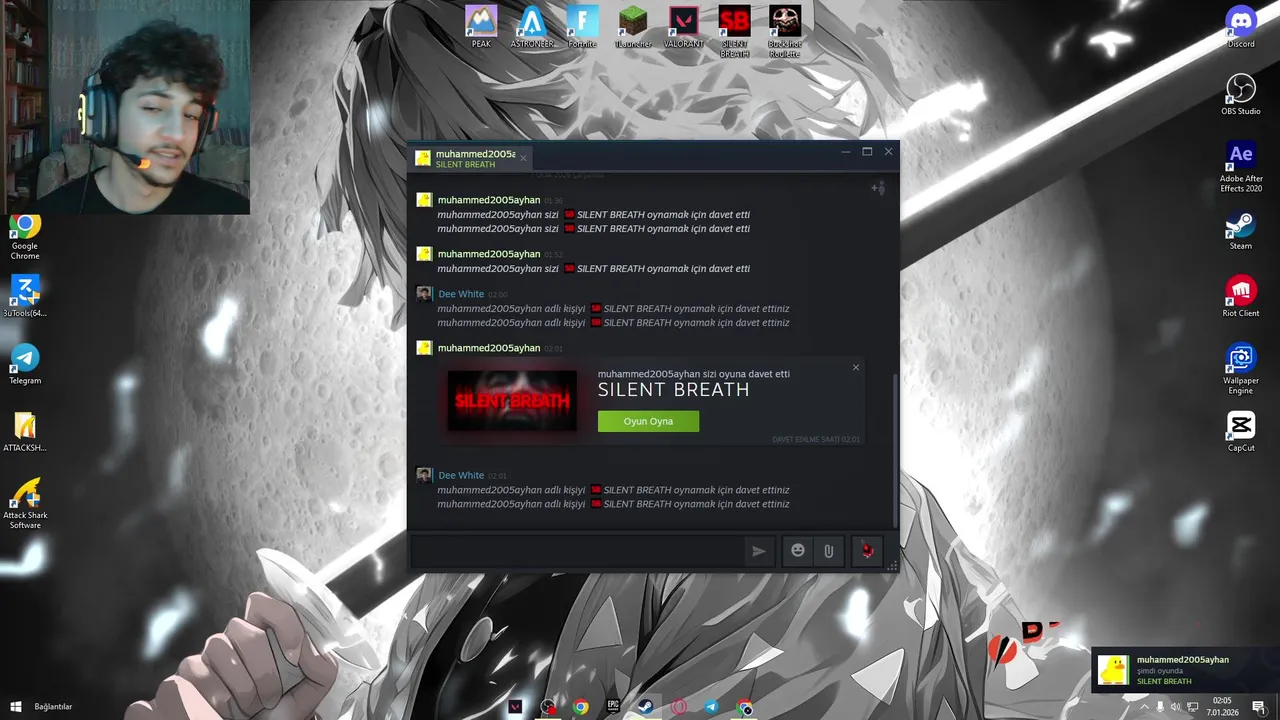The image size is (1280, 720).
Task: Click the Dee White name at 02:00
Action: click(461, 294)
